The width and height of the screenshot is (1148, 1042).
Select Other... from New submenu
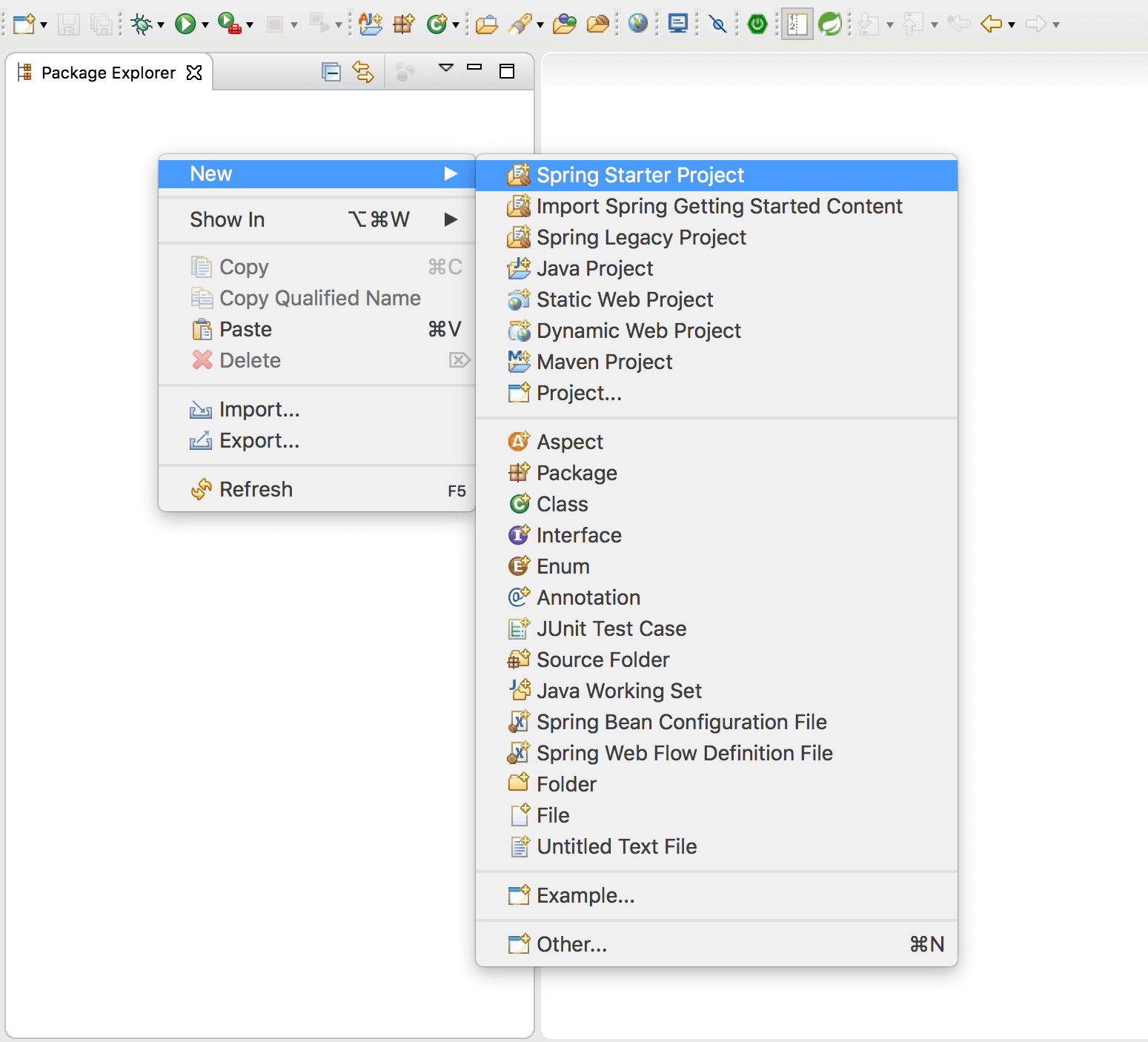[717, 944]
